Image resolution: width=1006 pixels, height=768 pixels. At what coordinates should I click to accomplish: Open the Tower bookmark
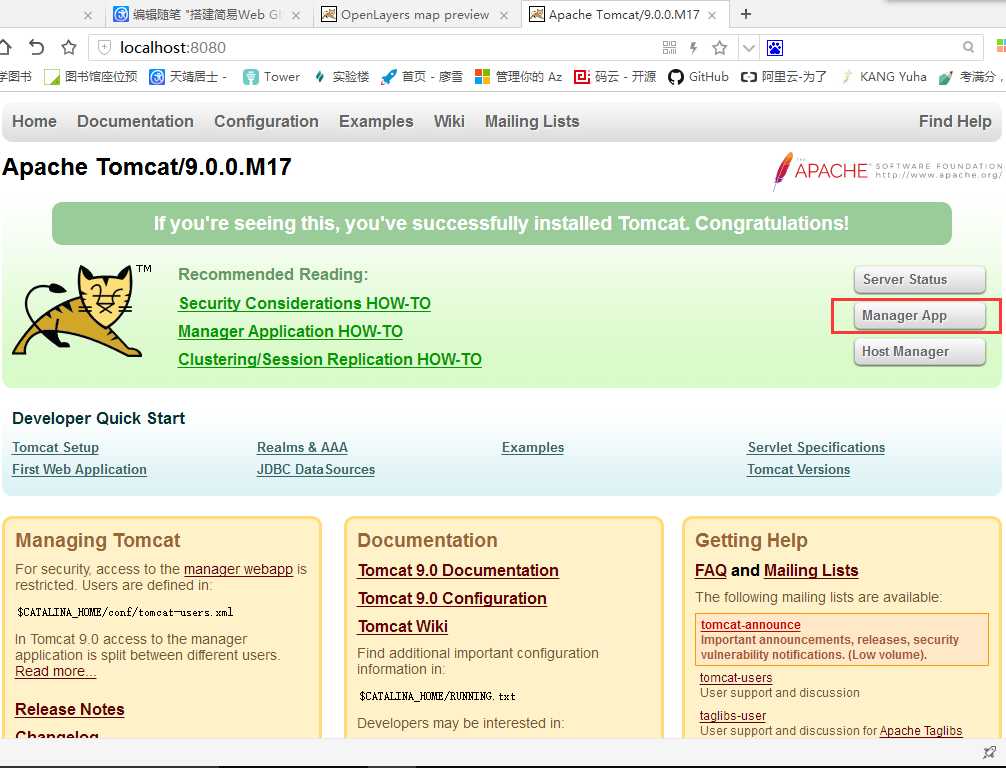(272, 77)
